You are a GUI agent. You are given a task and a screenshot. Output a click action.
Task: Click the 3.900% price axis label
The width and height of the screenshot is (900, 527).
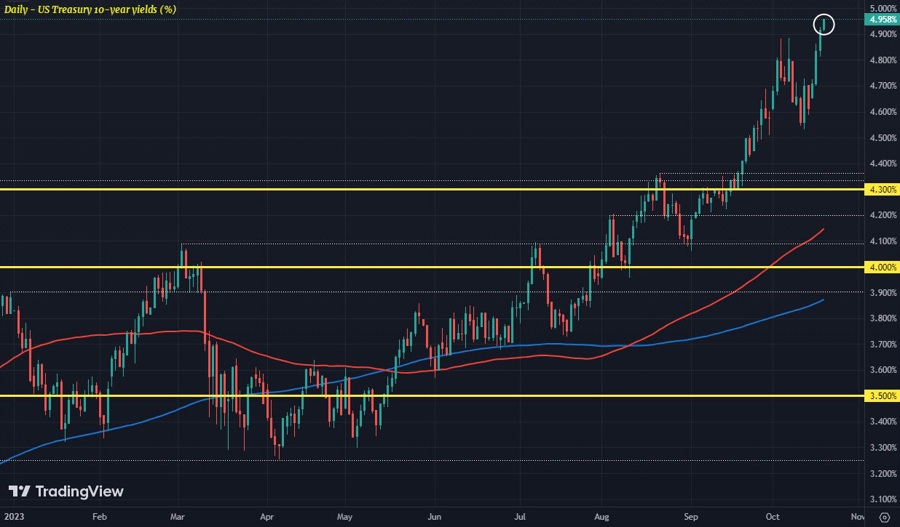883,293
